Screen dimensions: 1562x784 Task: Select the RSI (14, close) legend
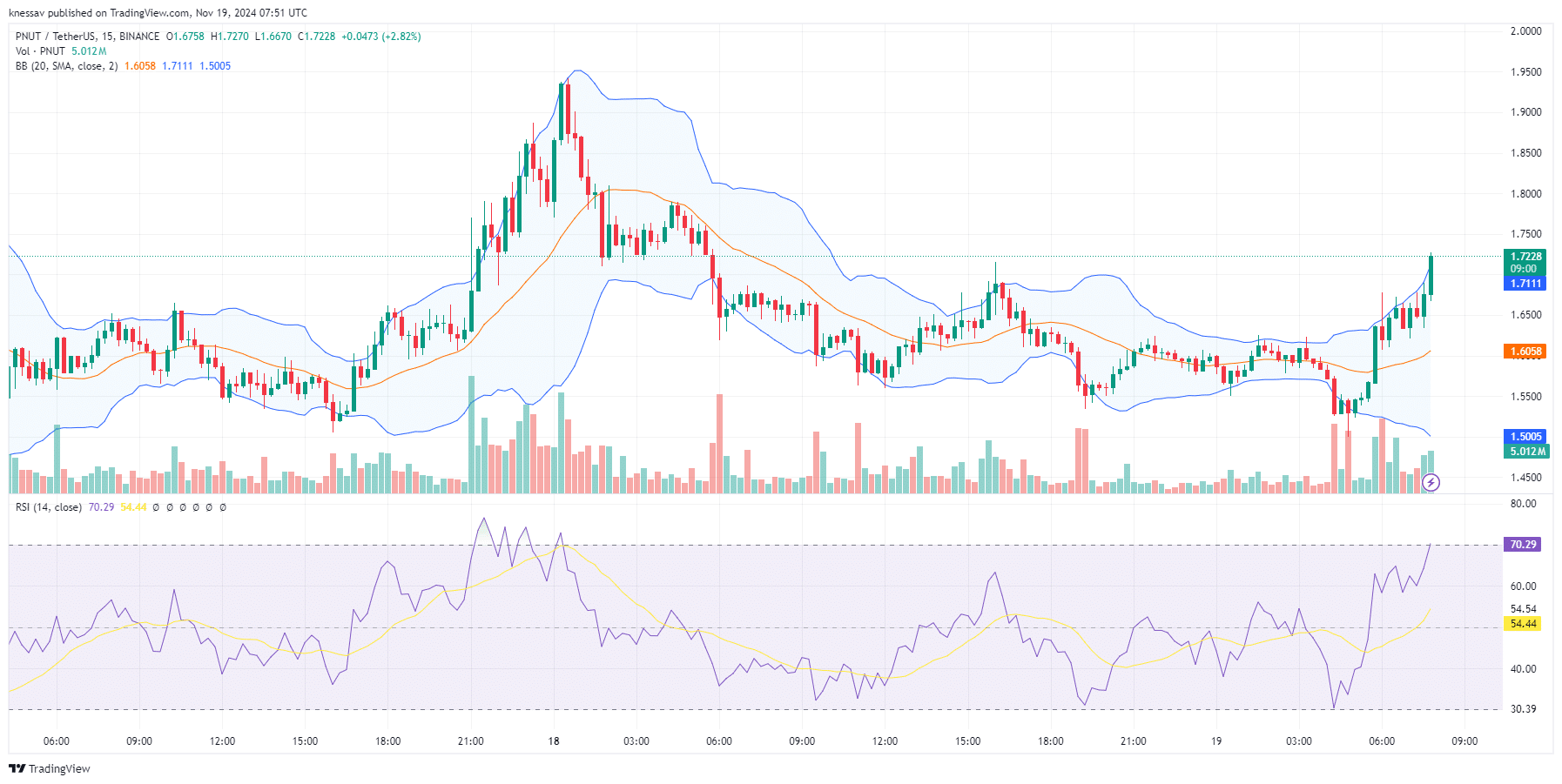point(49,507)
